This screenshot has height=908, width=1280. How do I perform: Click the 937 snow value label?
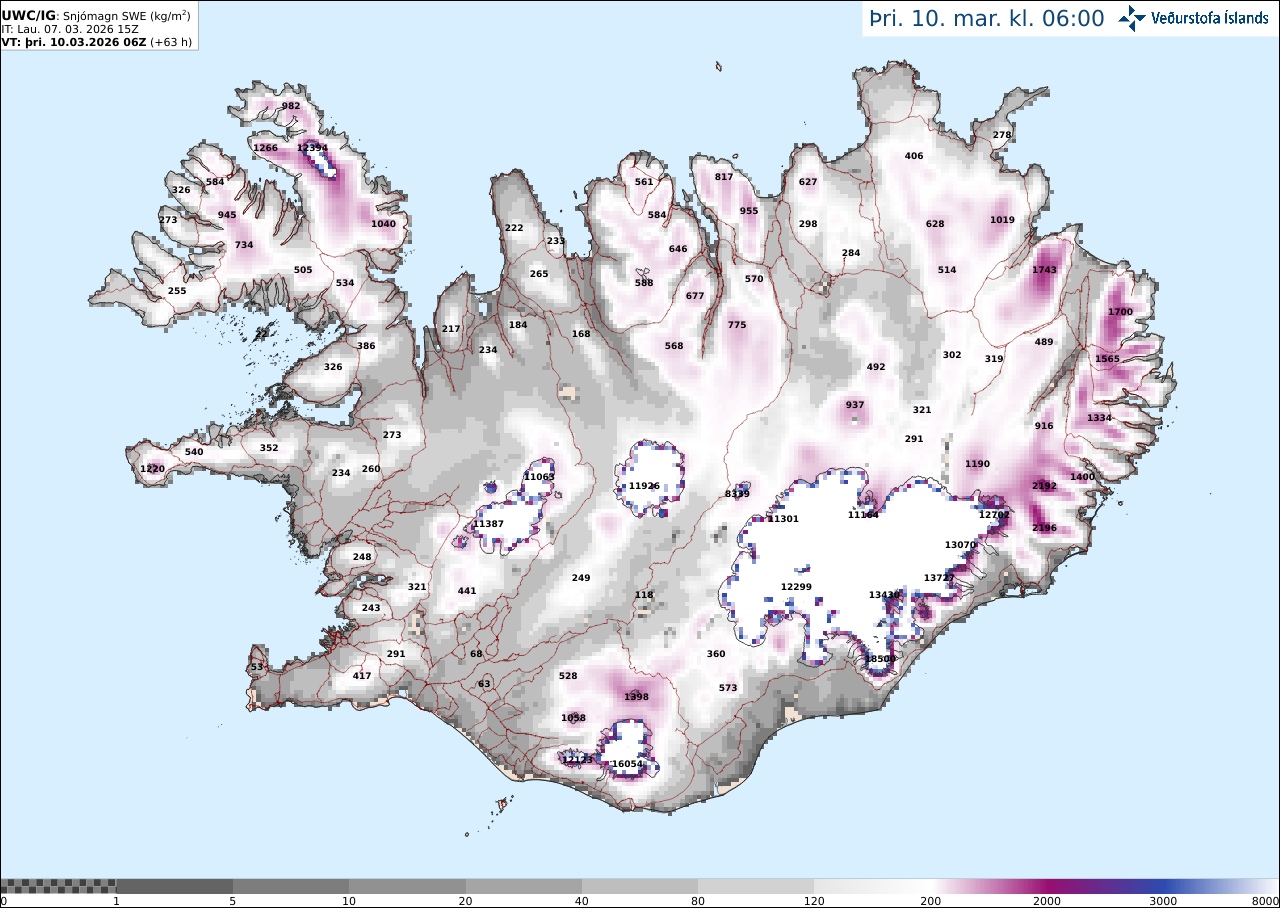(x=855, y=405)
